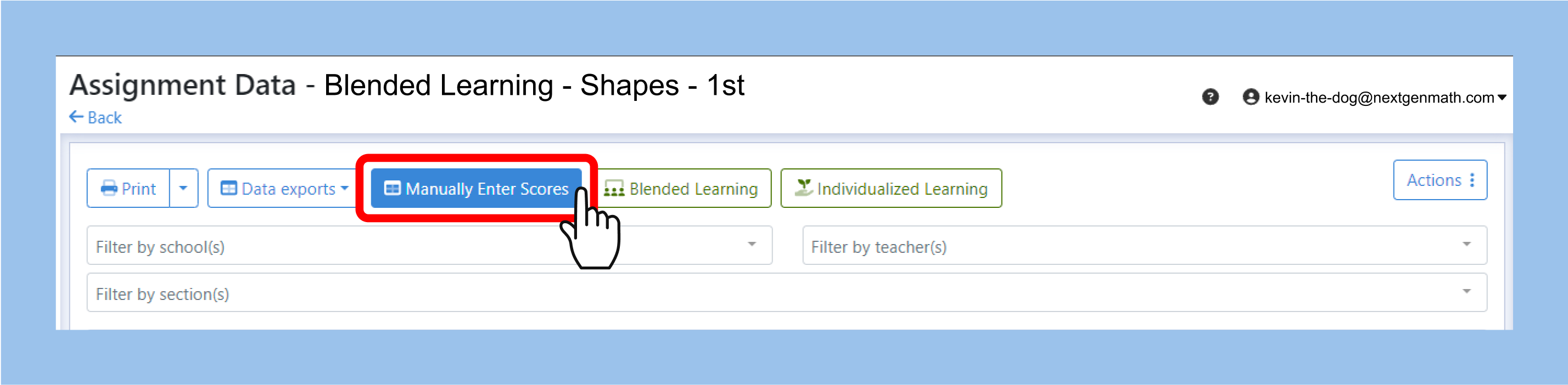
Task: Click the table icon in Data exports
Action: click(x=229, y=189)
